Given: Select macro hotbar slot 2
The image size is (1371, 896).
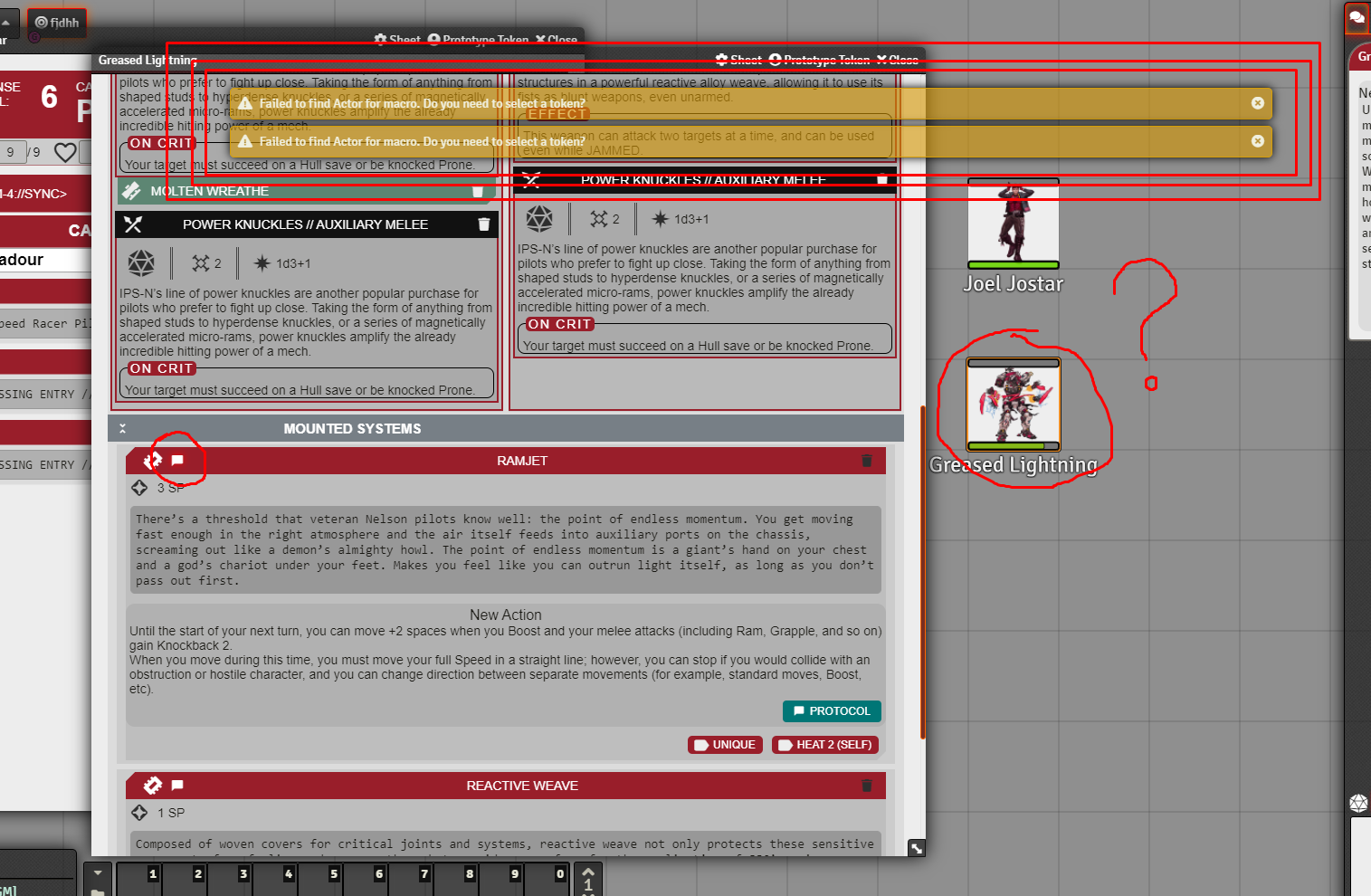Looking at the screenshot, I should [185, 880].
